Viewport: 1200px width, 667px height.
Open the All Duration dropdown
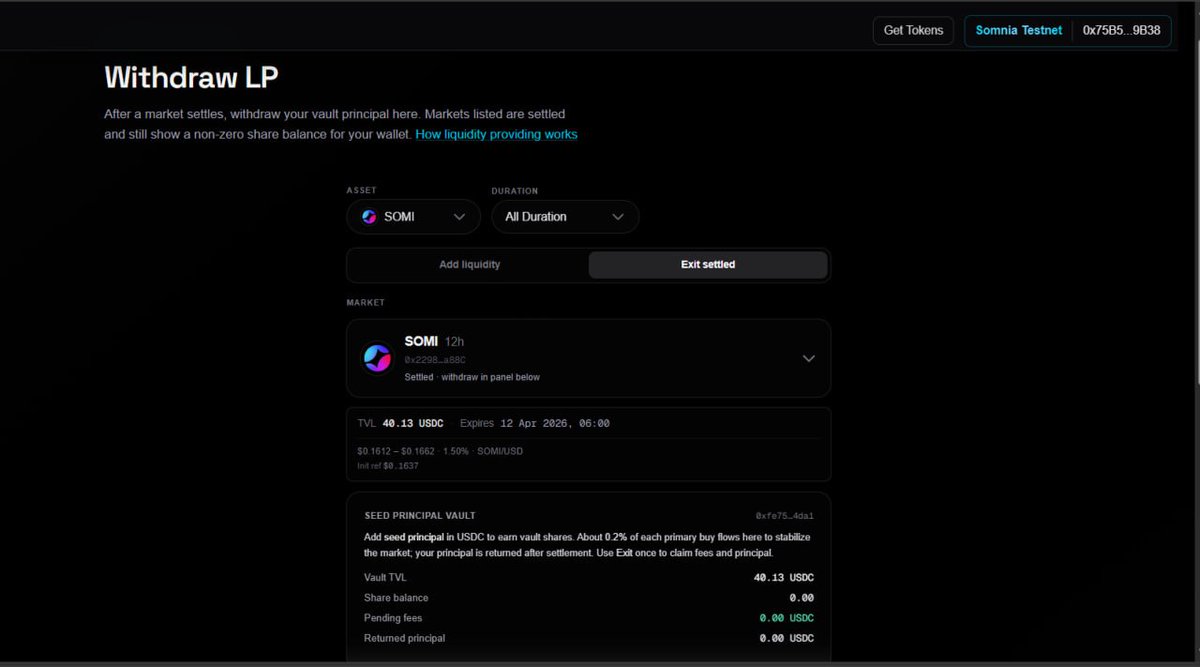point(565,217)
